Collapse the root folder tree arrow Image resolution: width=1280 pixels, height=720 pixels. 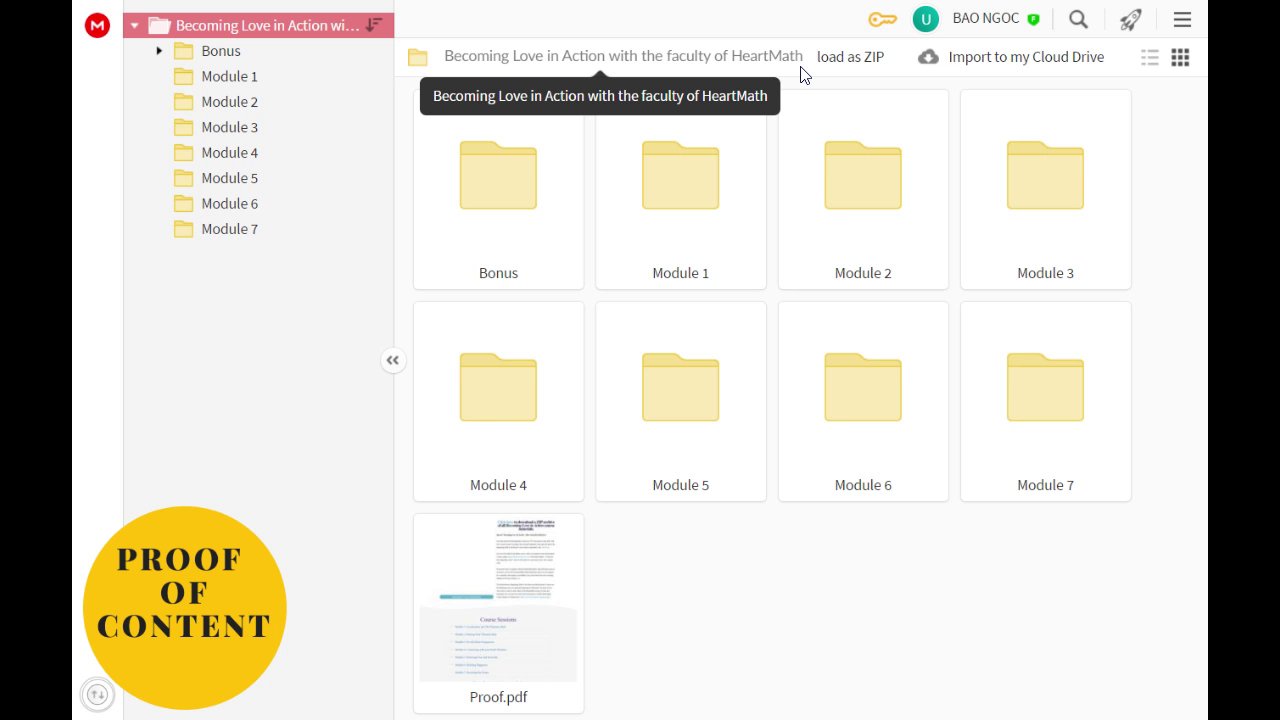click(135, 26)
